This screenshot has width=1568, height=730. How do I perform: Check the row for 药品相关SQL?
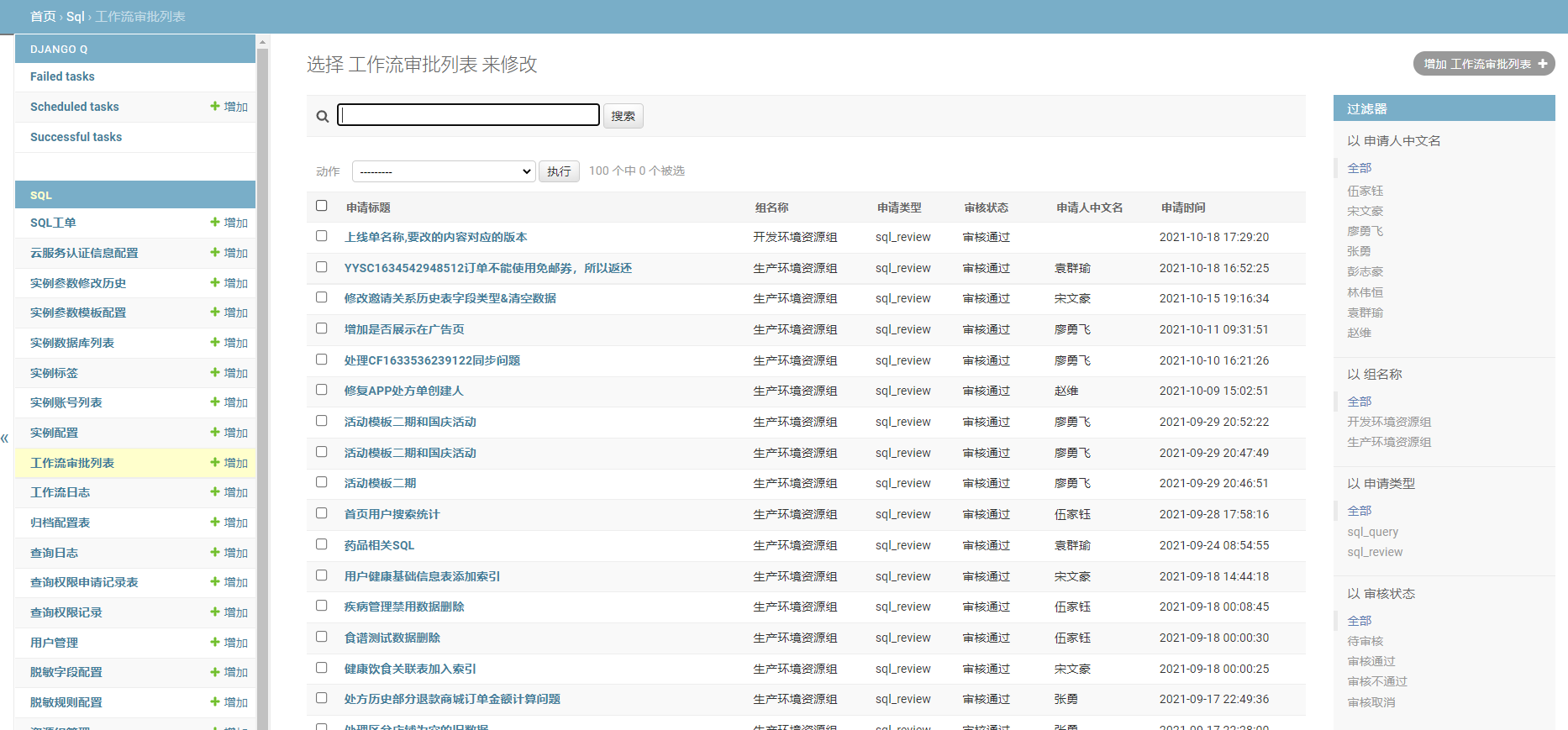click(321, 544)
